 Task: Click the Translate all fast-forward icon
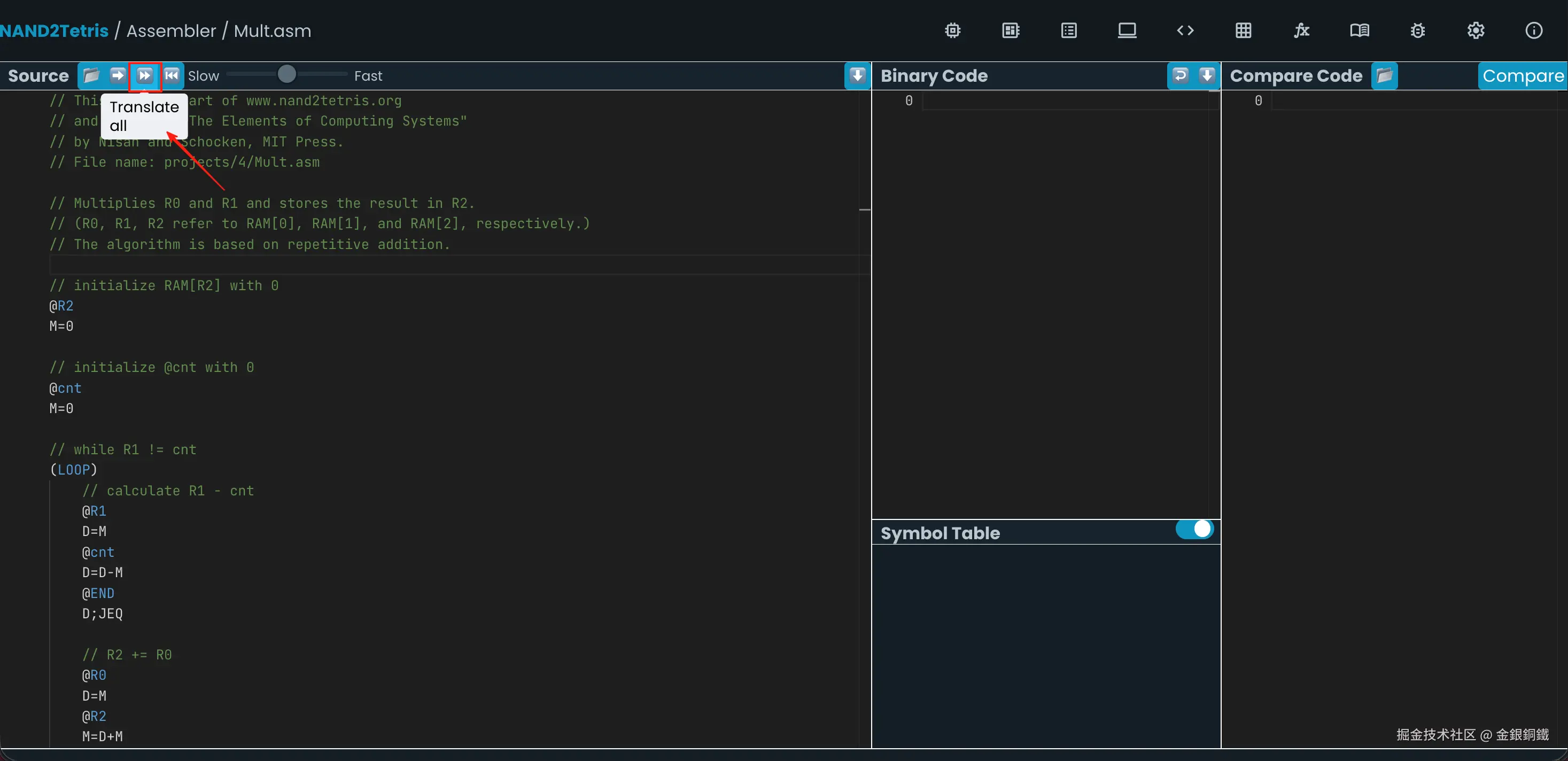click(145, 75)
